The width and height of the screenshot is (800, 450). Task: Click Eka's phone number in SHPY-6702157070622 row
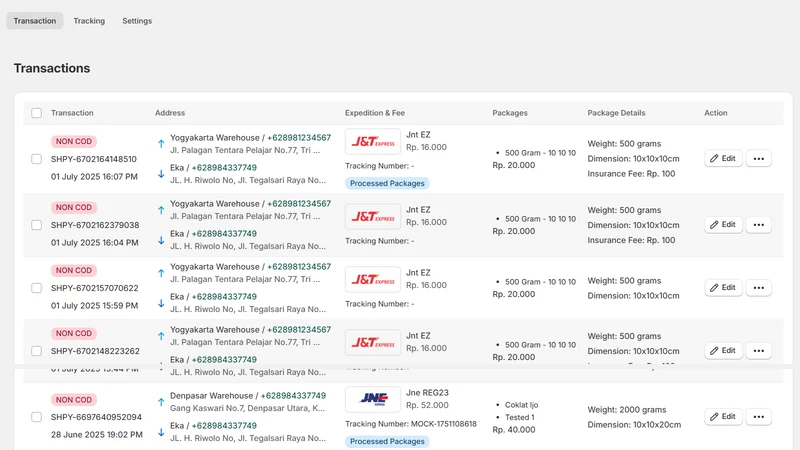224,297
